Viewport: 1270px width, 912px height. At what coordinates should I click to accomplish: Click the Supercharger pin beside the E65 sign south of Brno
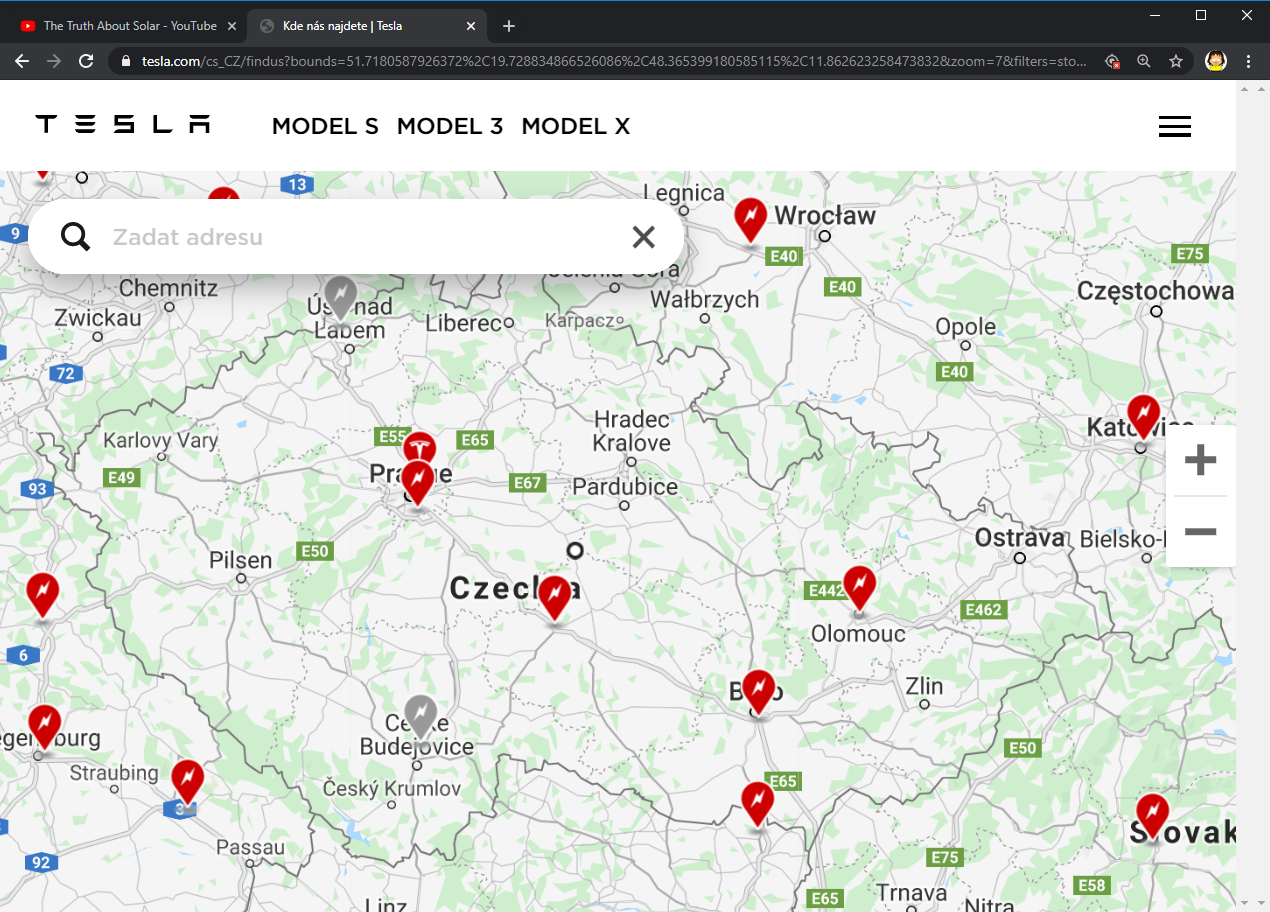coord(757,803)
